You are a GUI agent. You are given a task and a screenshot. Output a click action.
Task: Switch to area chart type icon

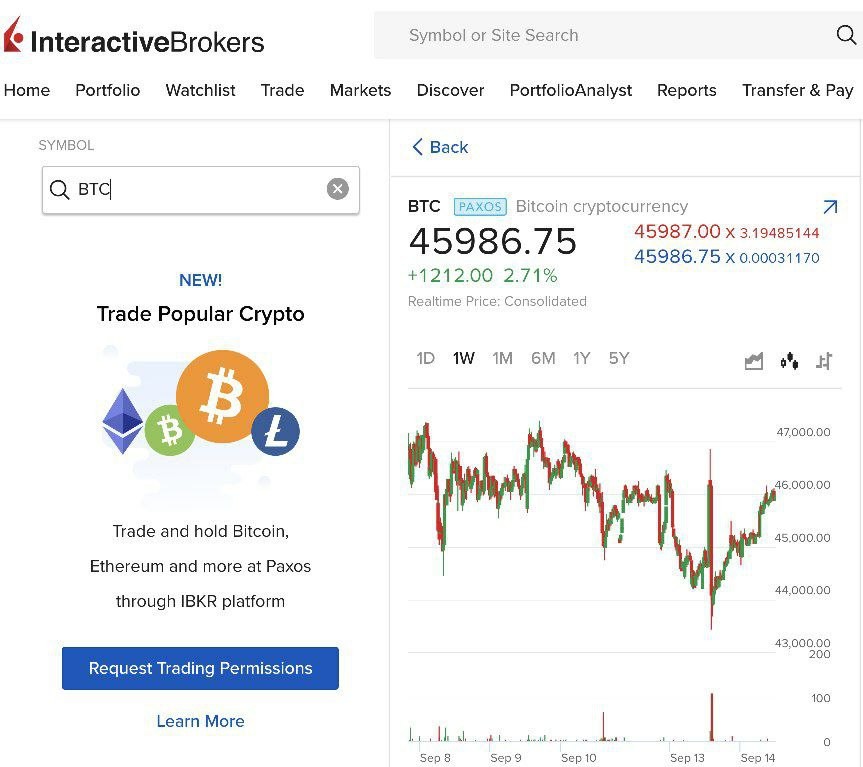[x=753, y=361]
